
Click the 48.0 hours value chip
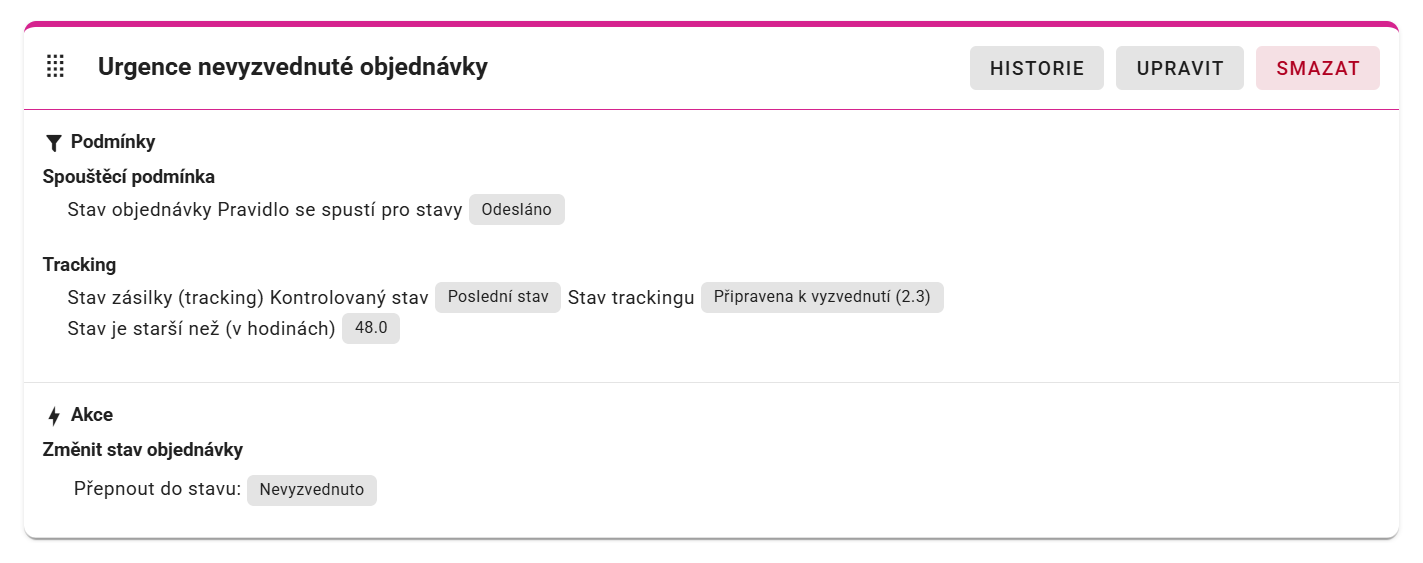tap(370, 328)
